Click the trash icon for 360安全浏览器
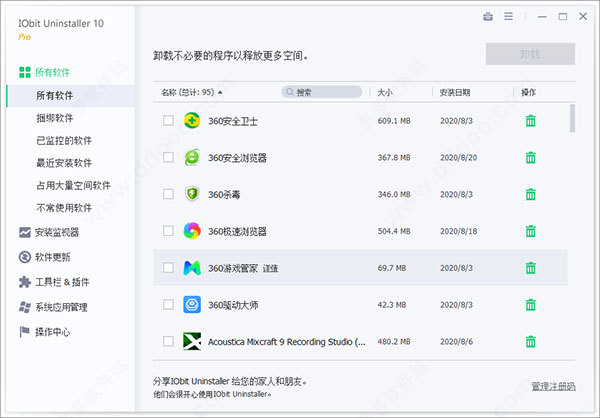The height and width of the screenshot is (418, 600). point(530,158)
